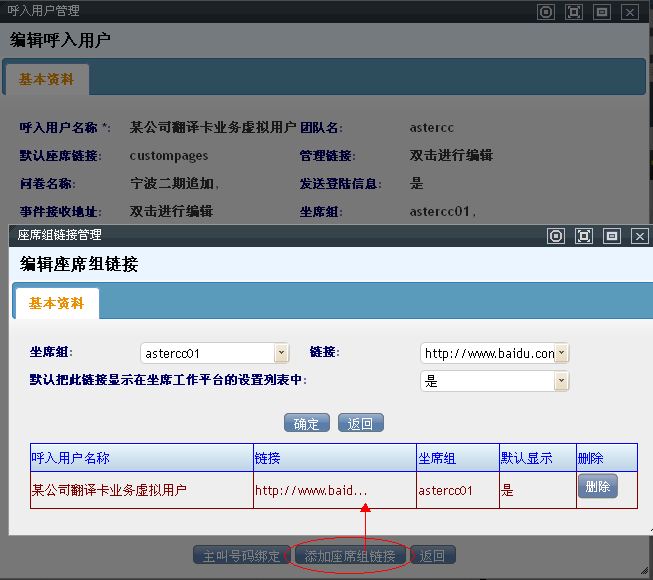Viewport: 653px width, 580px height.
Task: Click the 添加座席组链接 button
Action: pyautogui.click(x=350, y=556)
